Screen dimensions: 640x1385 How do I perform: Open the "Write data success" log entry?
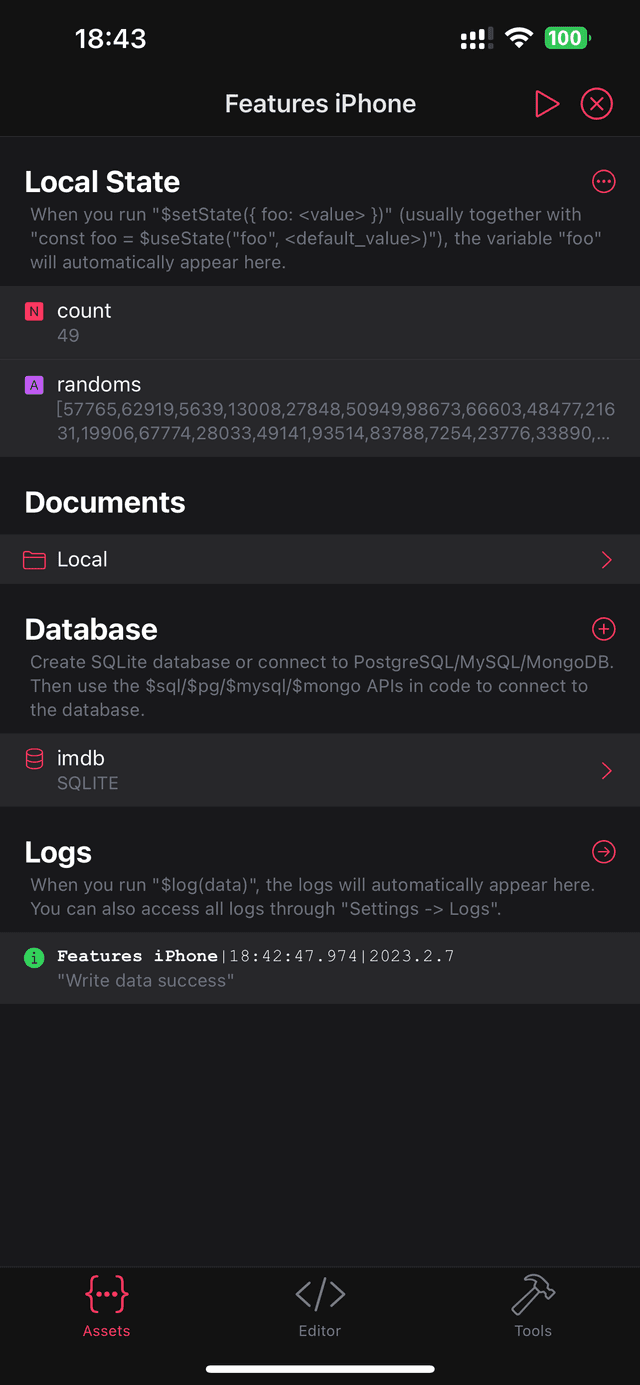coord(320,968)
